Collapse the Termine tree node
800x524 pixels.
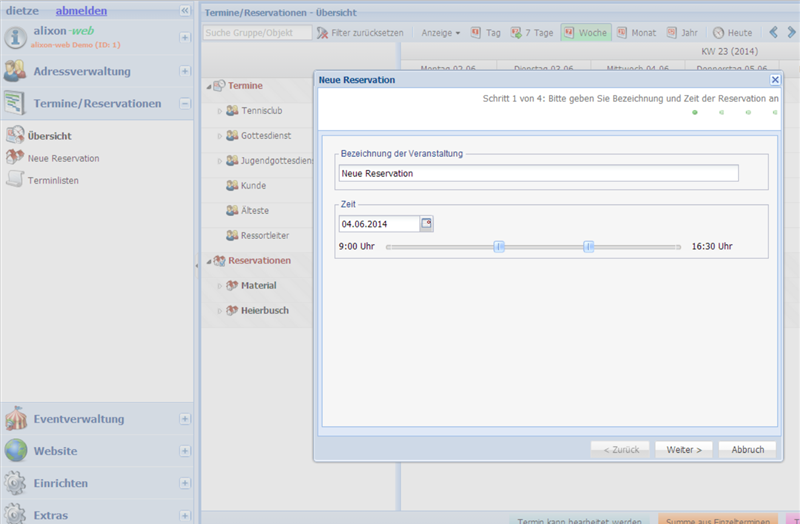[209, 87]
